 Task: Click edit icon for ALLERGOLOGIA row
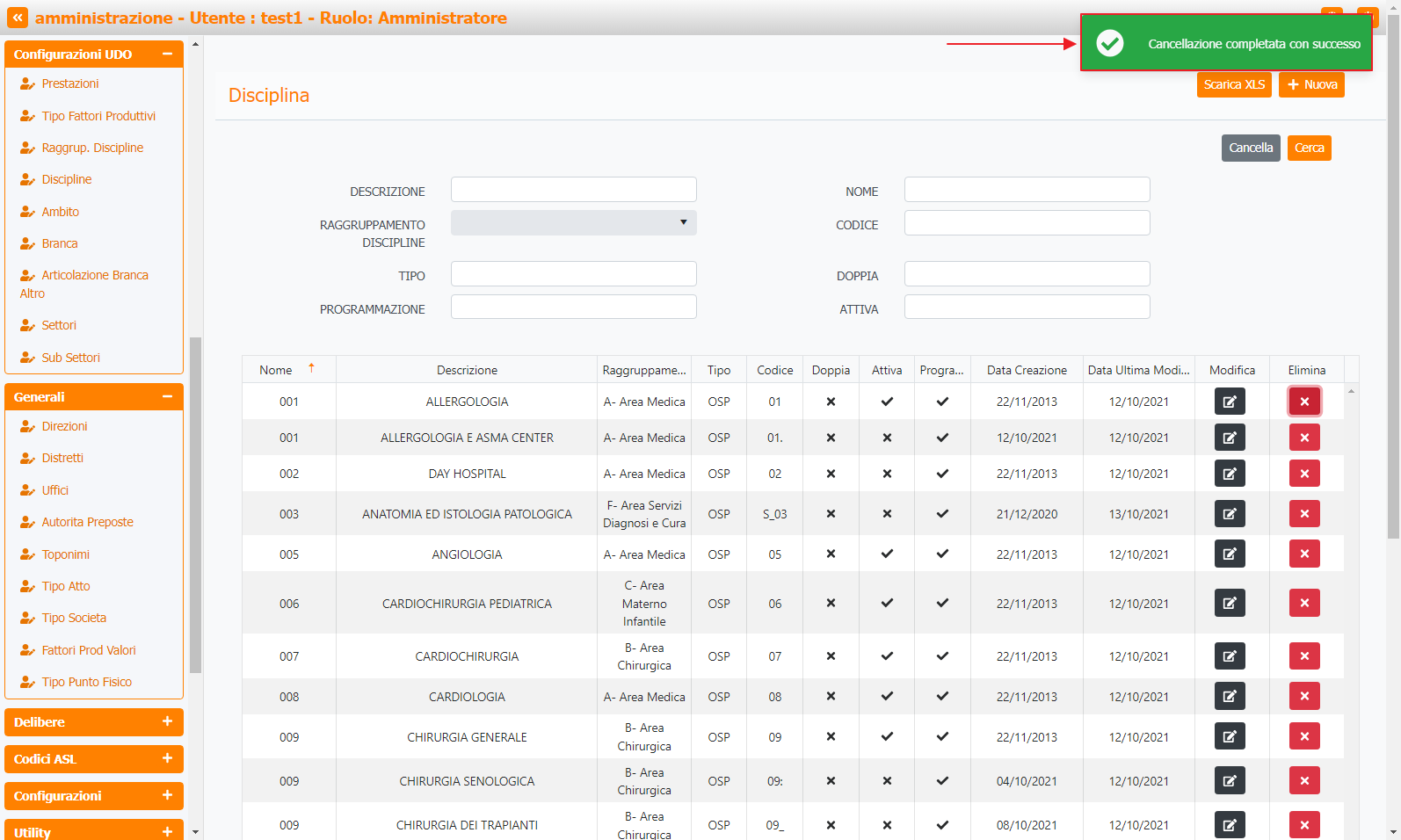1229,402
